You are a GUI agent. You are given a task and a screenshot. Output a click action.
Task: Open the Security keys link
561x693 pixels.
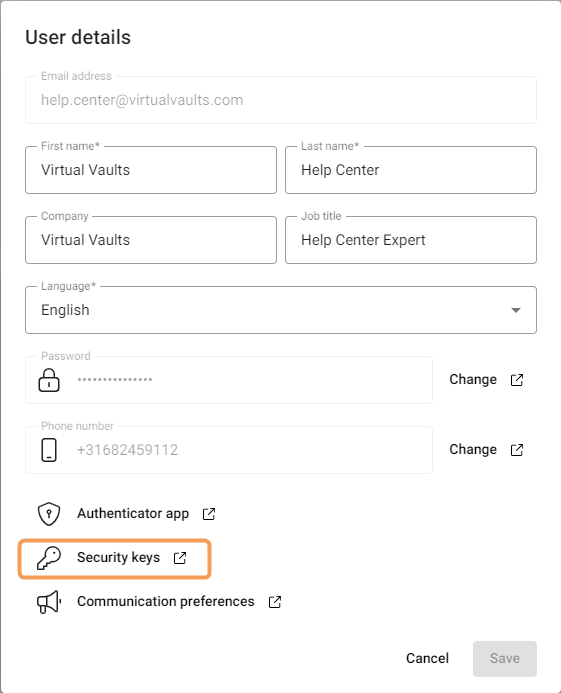tap(118, 557)
